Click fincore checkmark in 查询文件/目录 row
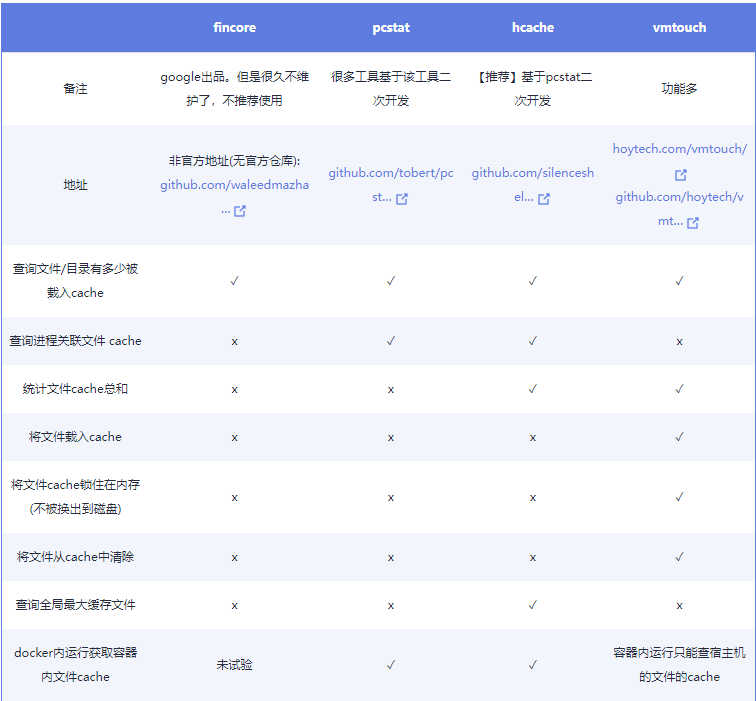 234,281
